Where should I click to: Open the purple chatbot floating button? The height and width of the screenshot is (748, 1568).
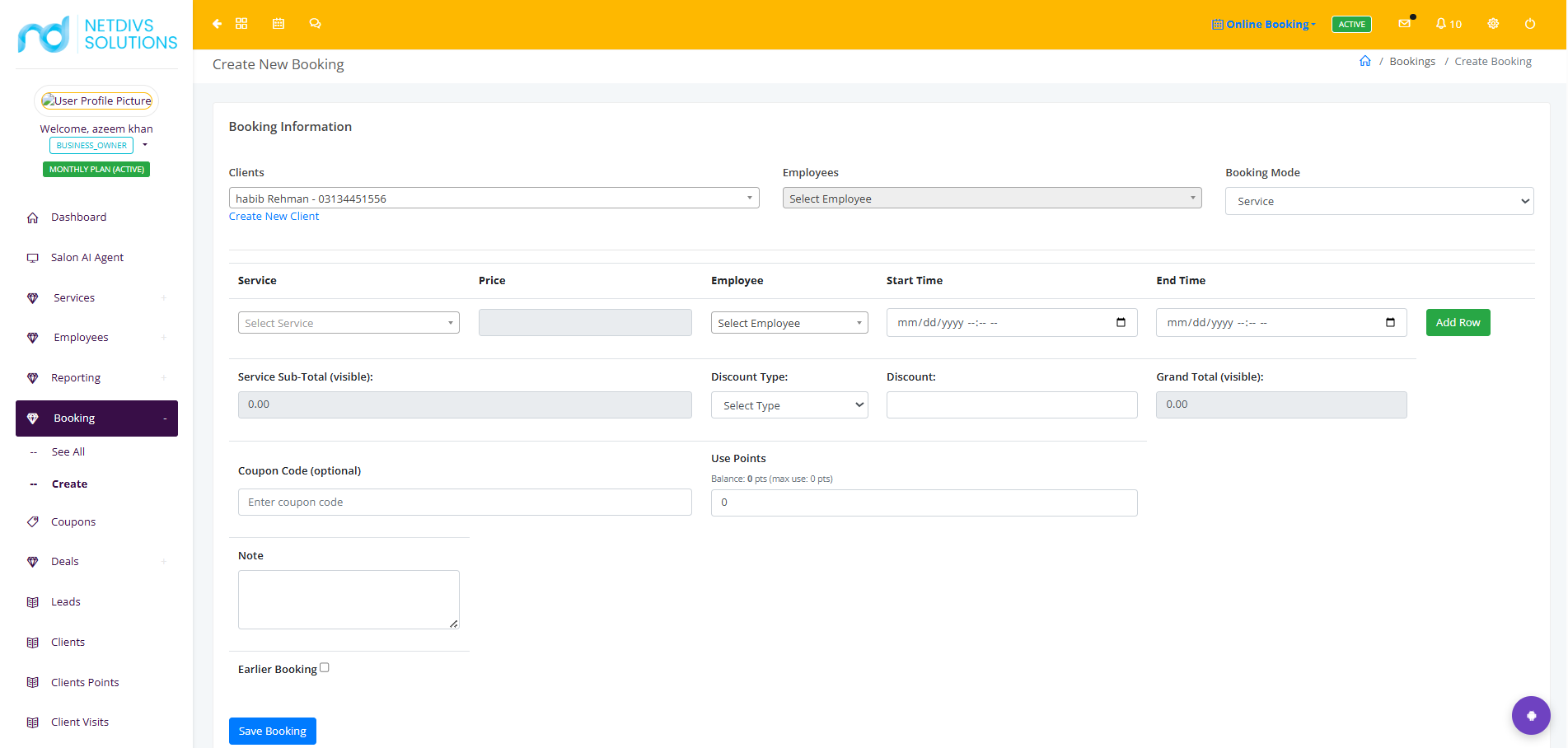(1531, 715)
